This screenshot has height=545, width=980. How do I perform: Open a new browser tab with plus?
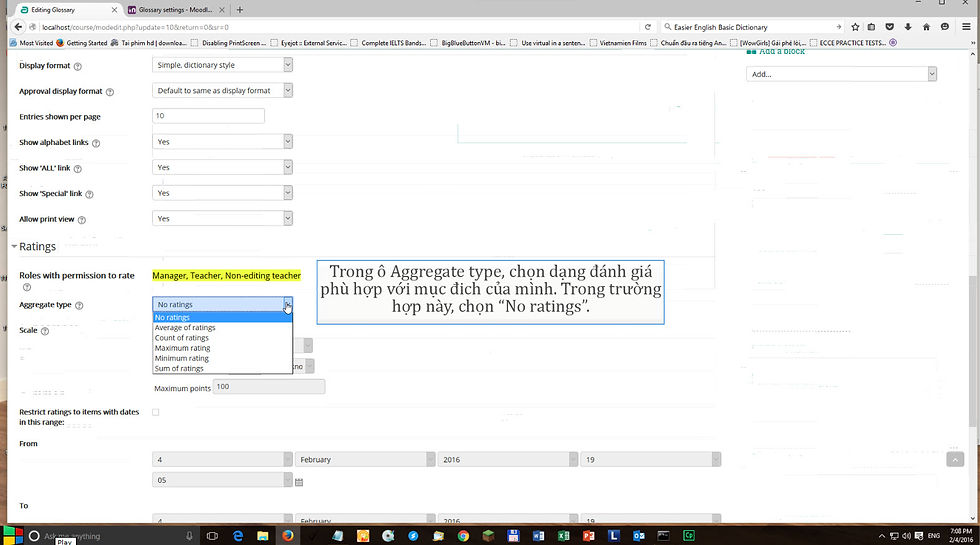pos(240,9)
